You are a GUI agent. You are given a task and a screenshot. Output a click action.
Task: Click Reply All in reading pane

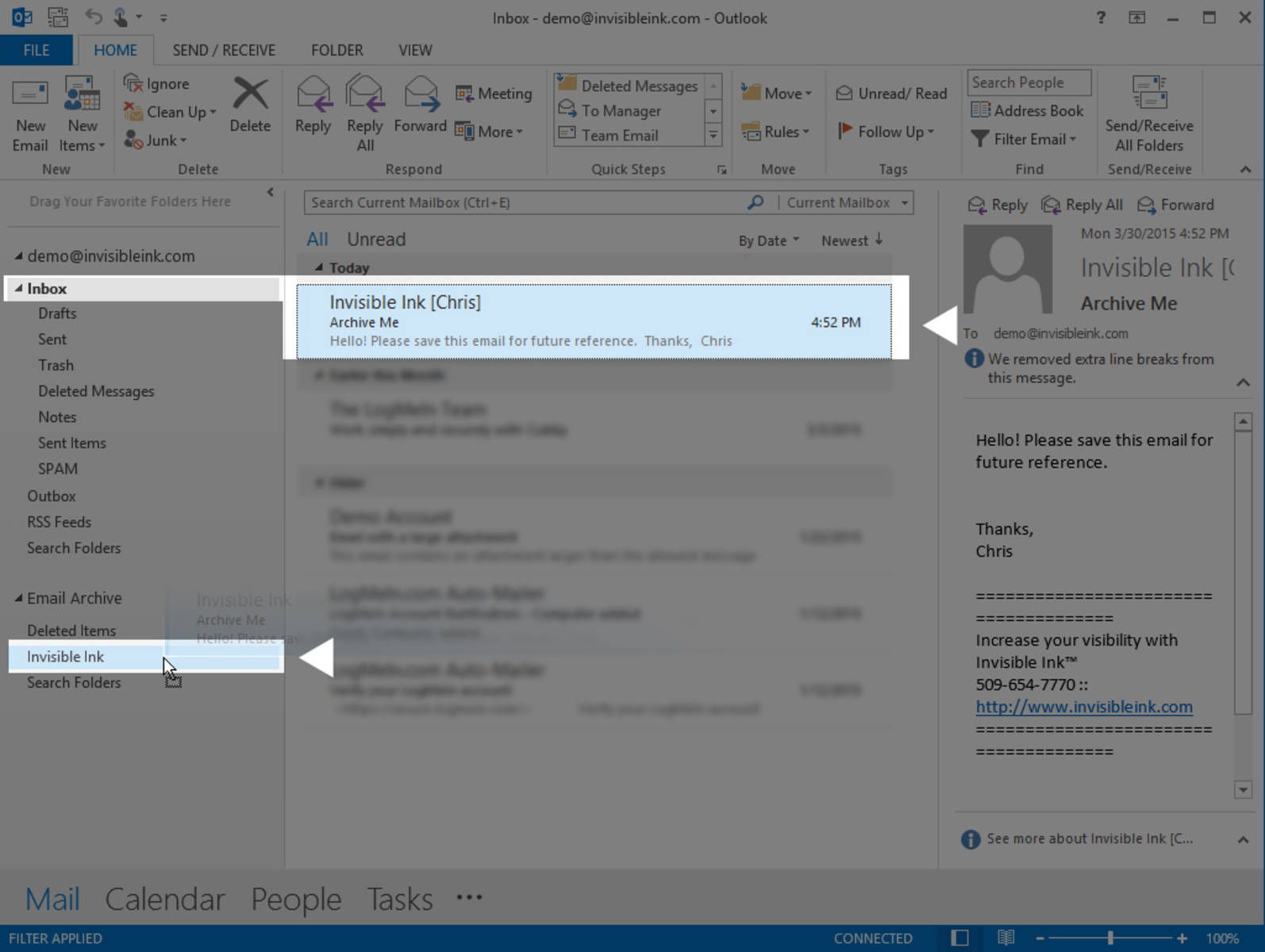tap(1082, 205)
